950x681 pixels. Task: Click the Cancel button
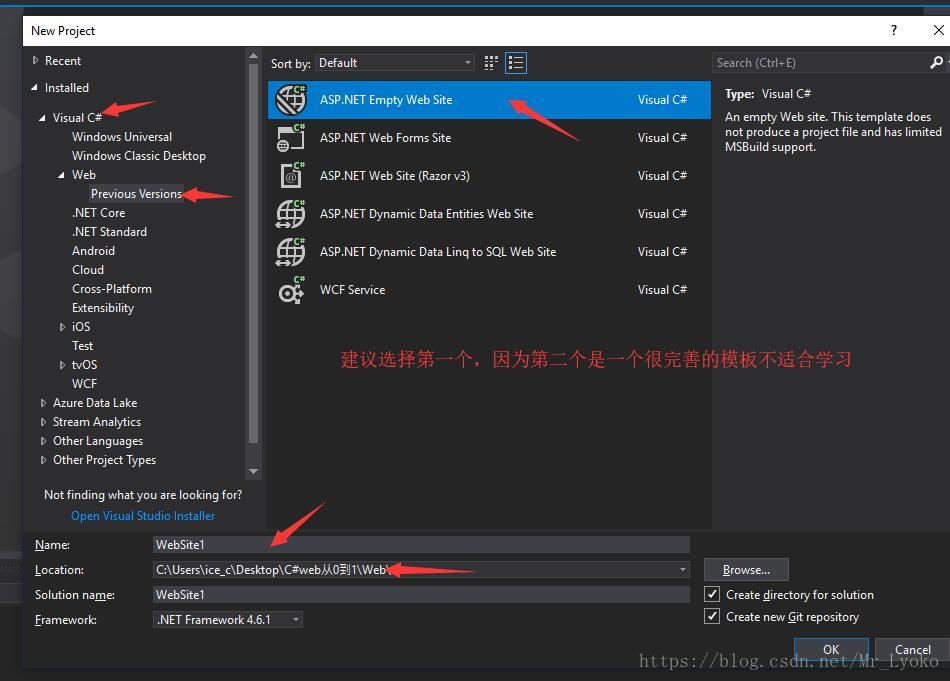click(912, 649)
